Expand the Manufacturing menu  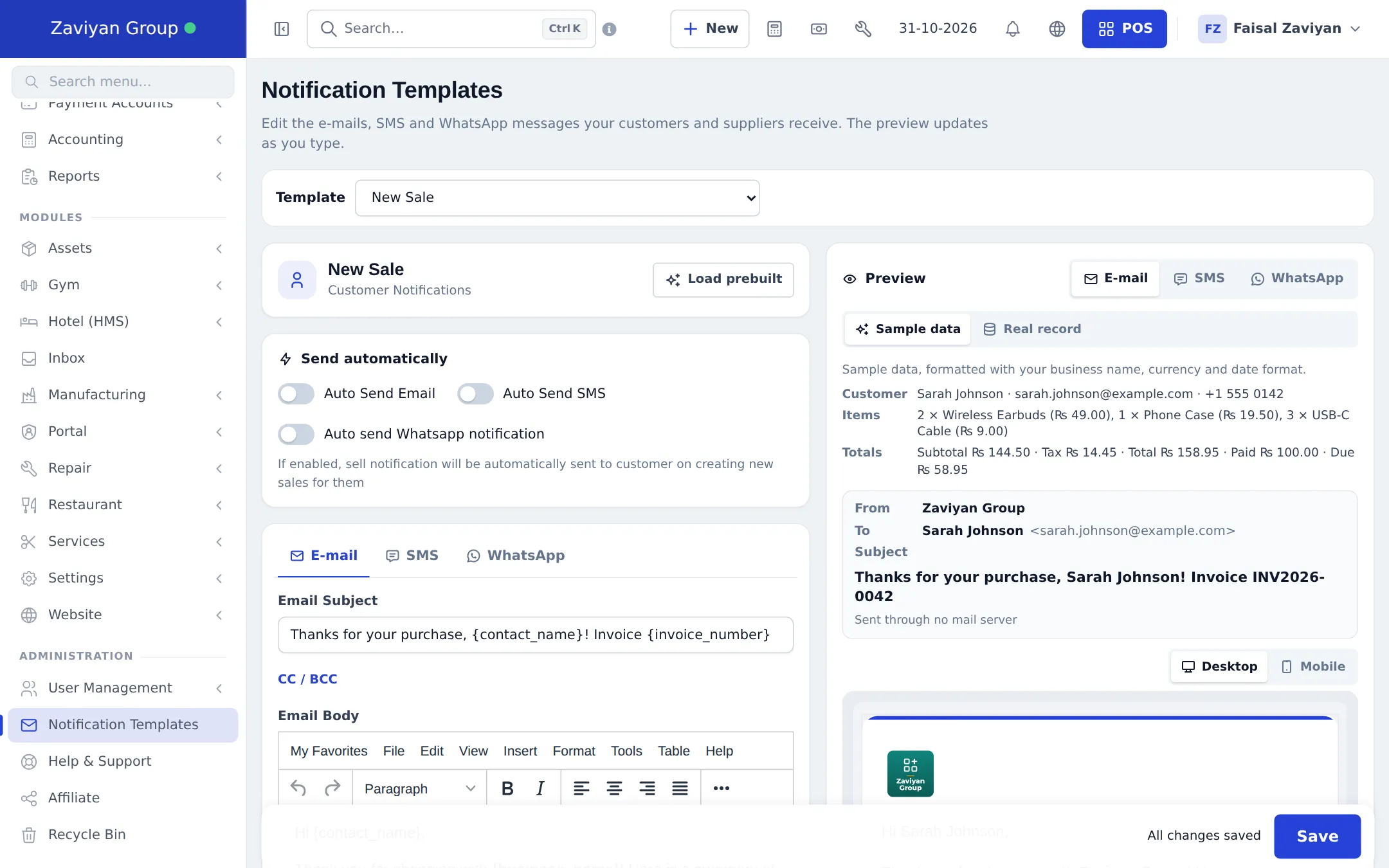122,395
